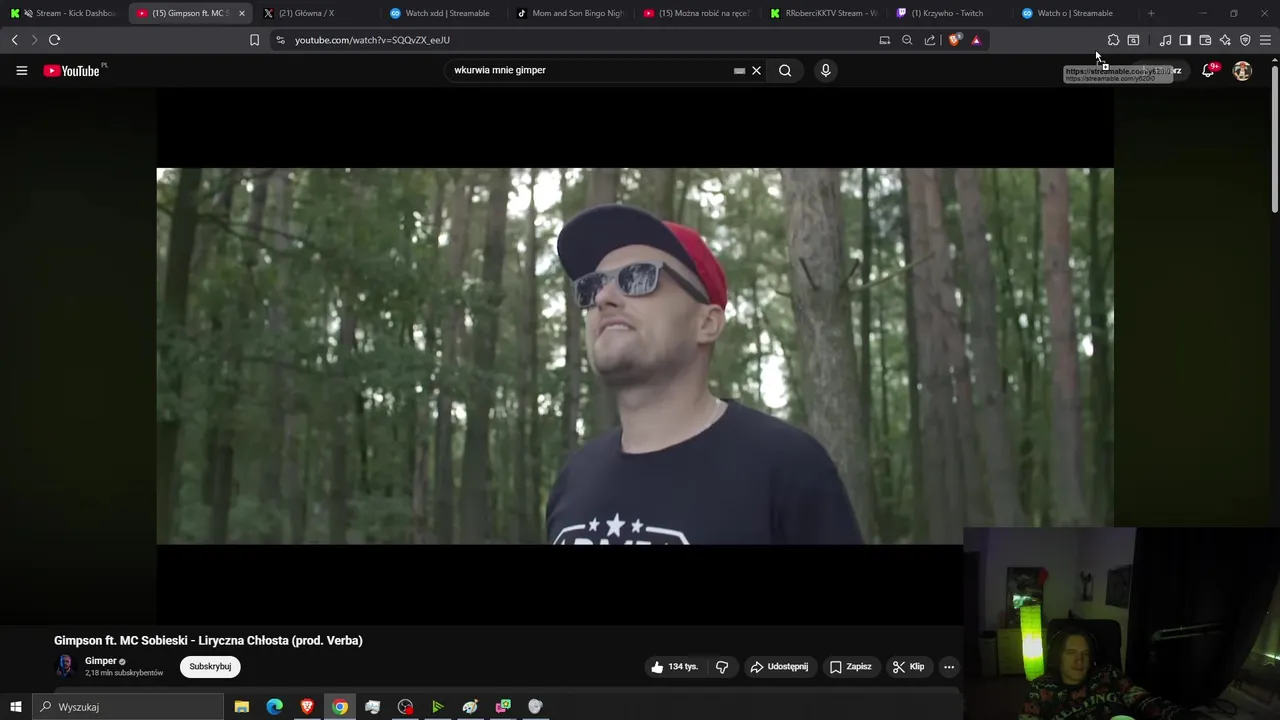Click the Udostępnij share button
Image resolution: width=1280 pixels, height=720 pixels.
[x=779, y=667]
